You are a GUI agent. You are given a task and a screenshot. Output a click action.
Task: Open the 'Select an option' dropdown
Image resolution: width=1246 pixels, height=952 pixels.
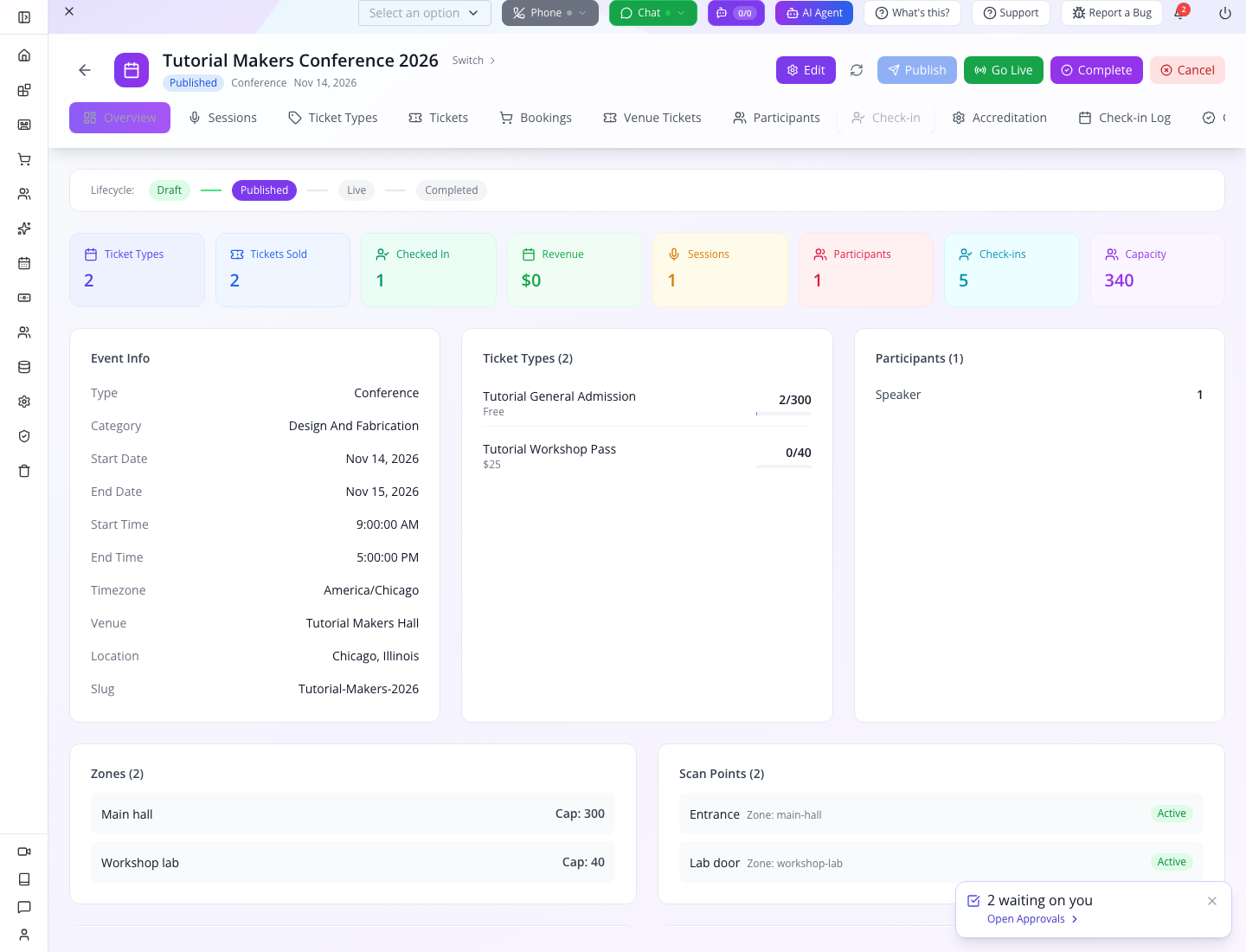click(x=425, y=13)
